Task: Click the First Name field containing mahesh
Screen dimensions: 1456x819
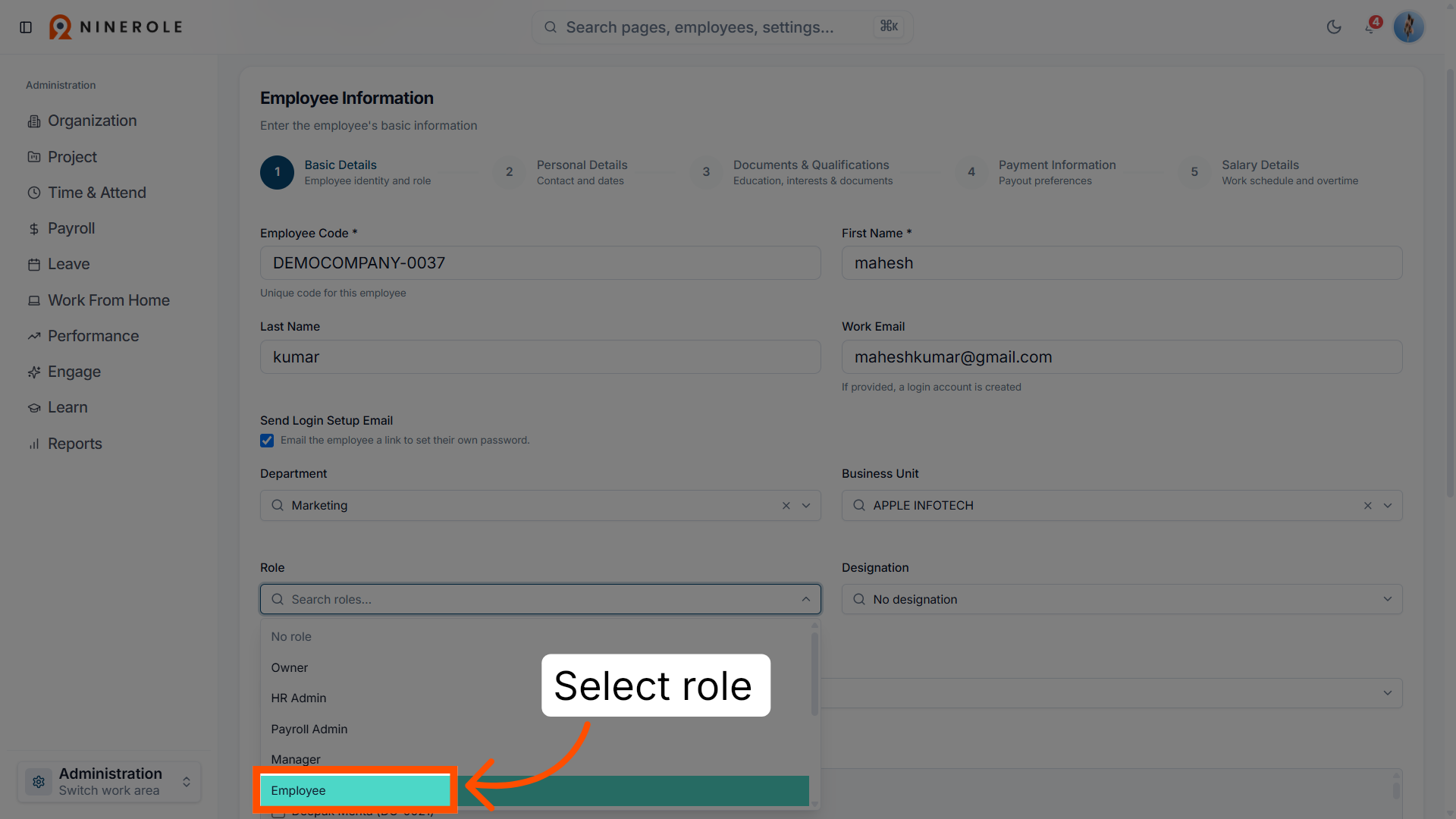Action: pyautogui.click(x=1122, y=263)
